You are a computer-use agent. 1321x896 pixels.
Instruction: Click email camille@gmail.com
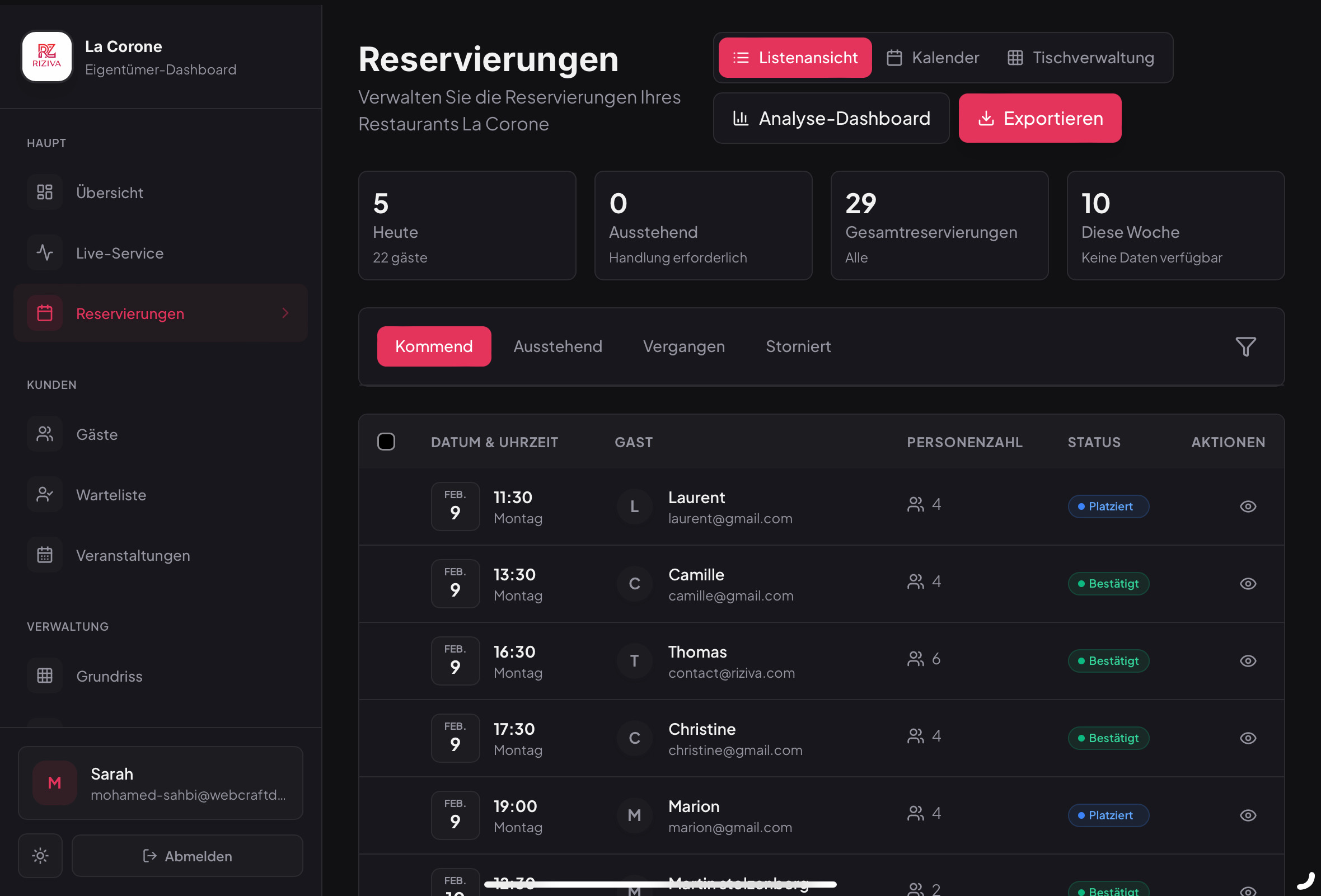(x=731, y=595)
